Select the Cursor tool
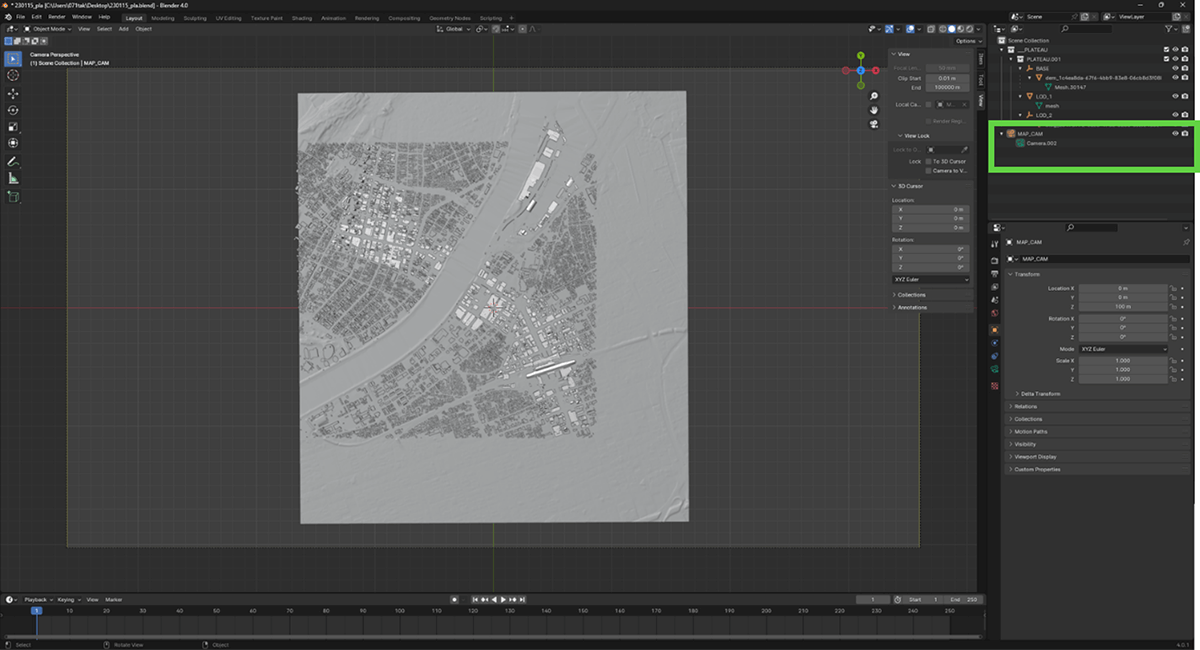 click(13, 75)
